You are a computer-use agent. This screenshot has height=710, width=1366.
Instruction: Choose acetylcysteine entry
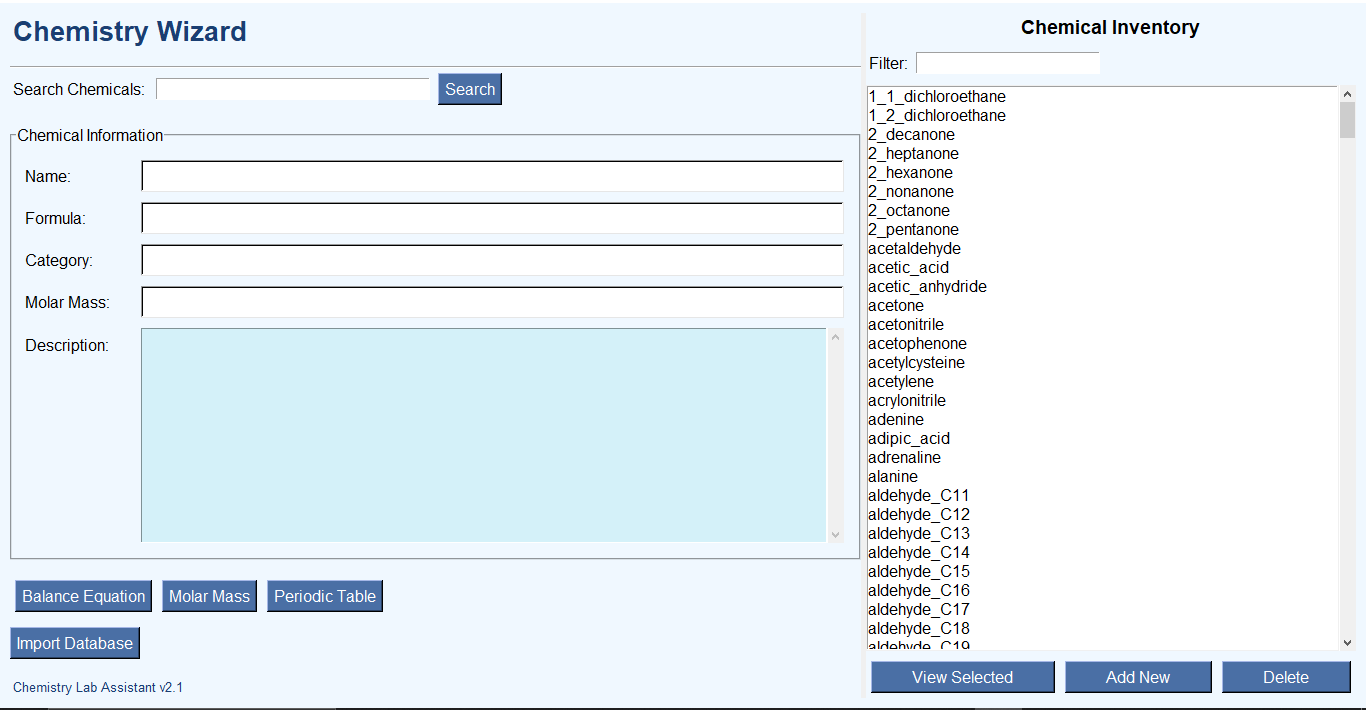pos(1103,363)
